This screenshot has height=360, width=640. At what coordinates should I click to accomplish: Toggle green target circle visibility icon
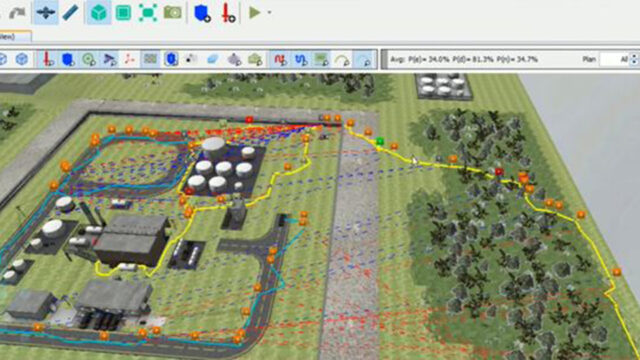point(89,59)
